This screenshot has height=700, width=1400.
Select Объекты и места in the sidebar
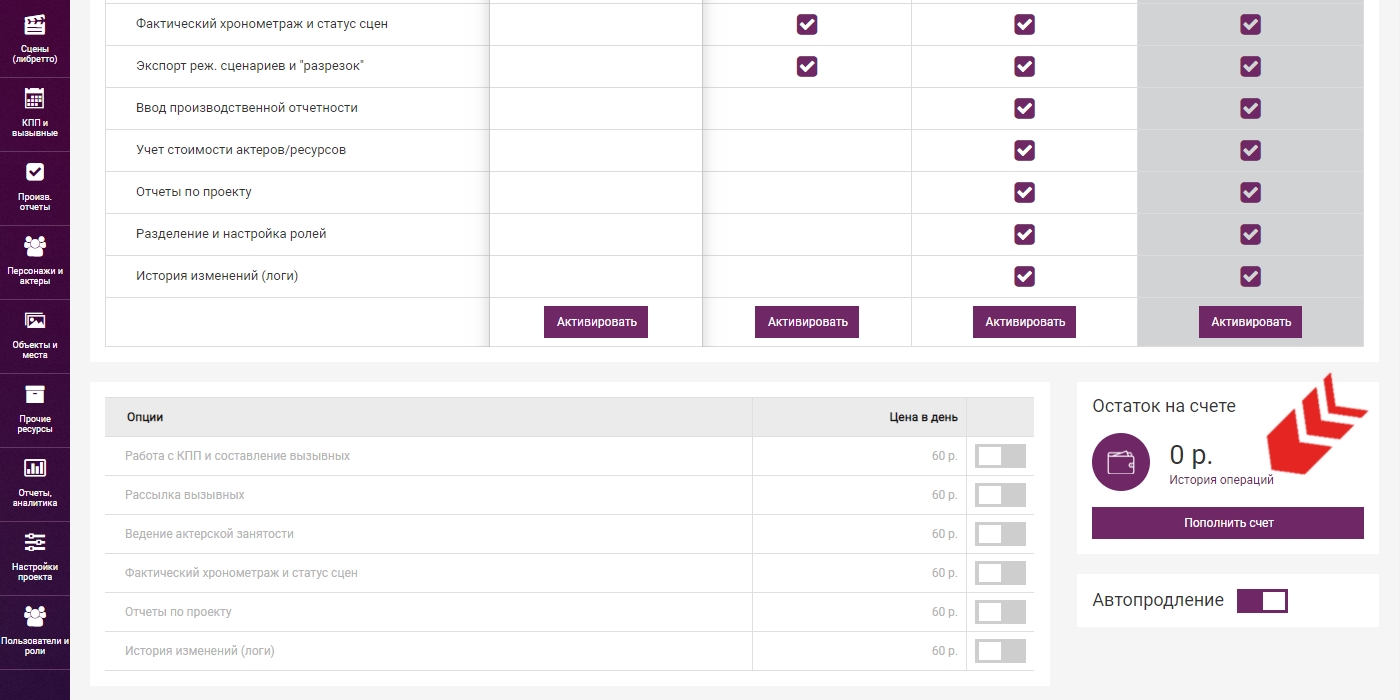[35, 336]
